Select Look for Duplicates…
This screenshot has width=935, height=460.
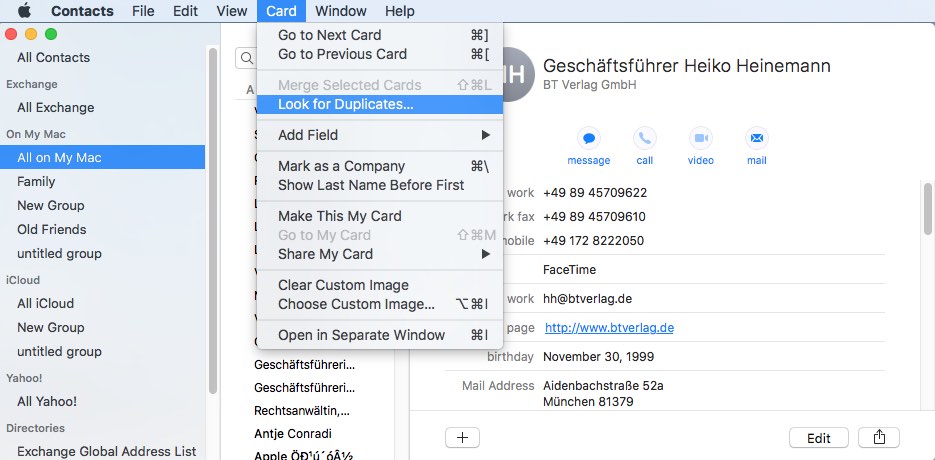(380, 104)
